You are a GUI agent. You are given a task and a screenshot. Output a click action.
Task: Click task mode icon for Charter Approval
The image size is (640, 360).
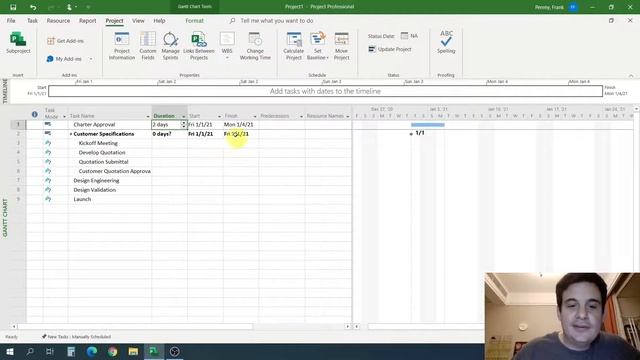click(x=48, y=124)
